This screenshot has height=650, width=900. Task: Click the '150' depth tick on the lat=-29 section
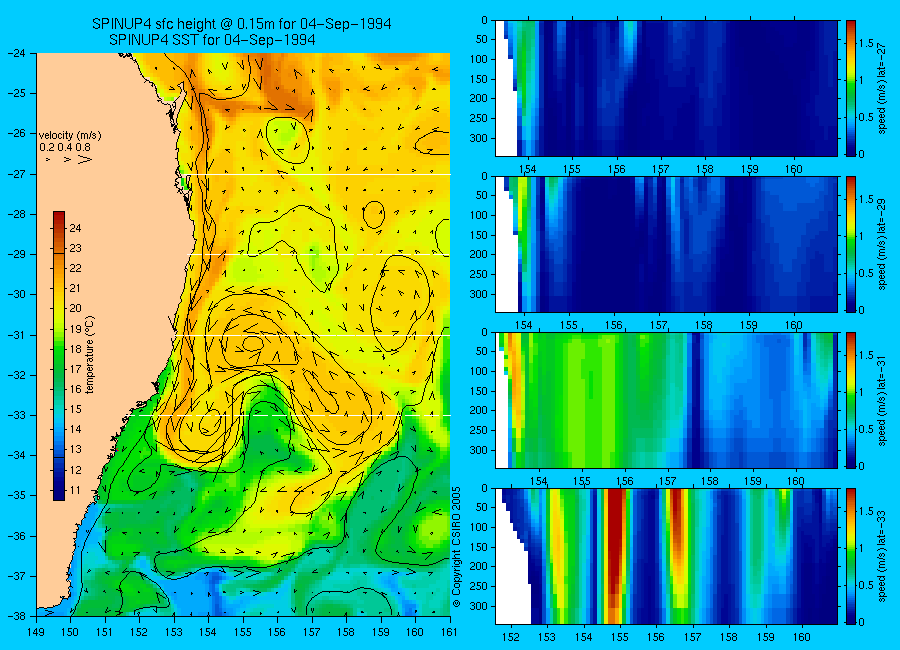point(479,235)
